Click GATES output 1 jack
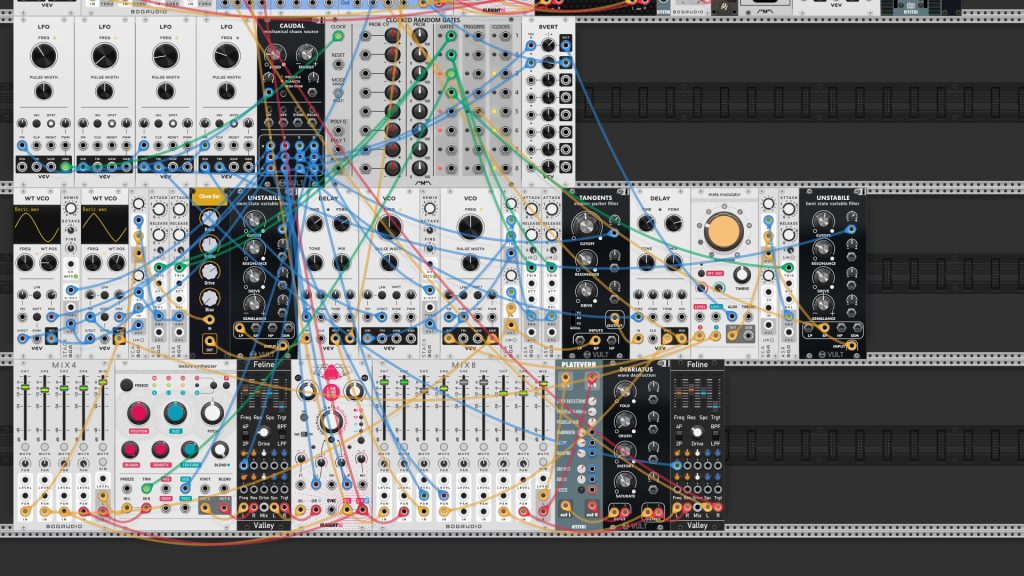The height and width of the screenshot is (576, 1024). click(451, 37)
